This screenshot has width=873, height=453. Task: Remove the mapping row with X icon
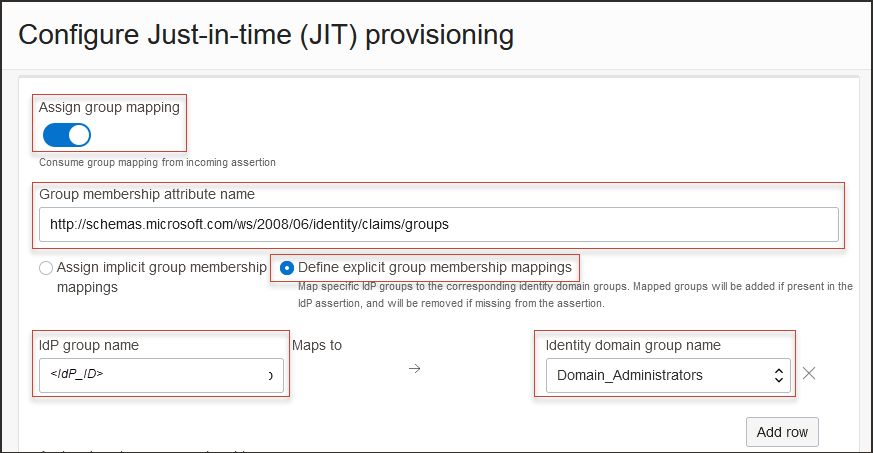click(810, 374)
